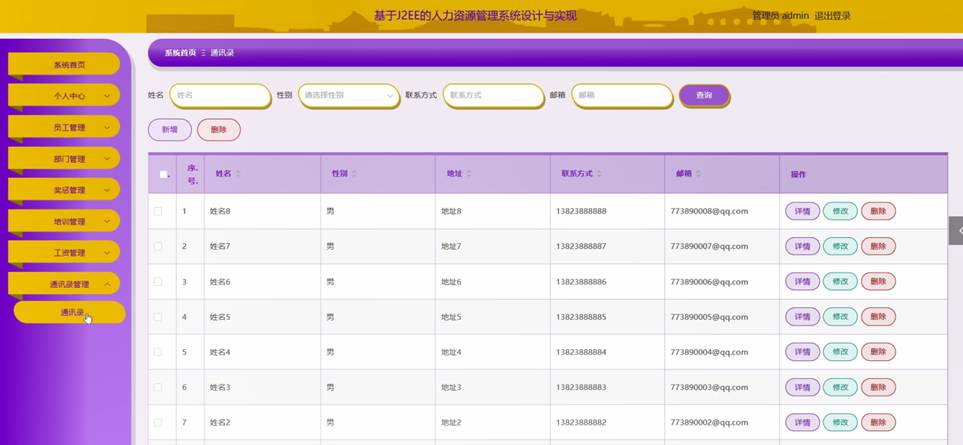The image size is (963, 445).
Task: Open the side tab at right edge
Action: (x=956, y=231)
